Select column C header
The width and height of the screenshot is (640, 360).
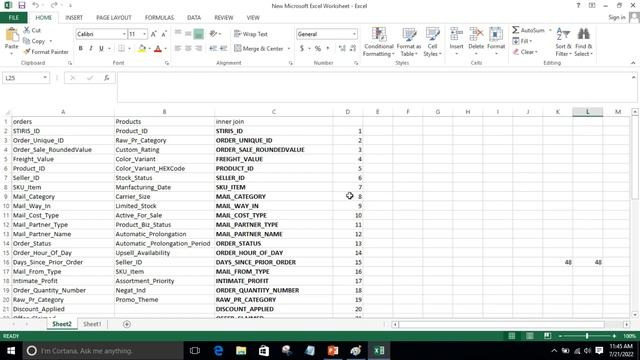pos(273,112)
